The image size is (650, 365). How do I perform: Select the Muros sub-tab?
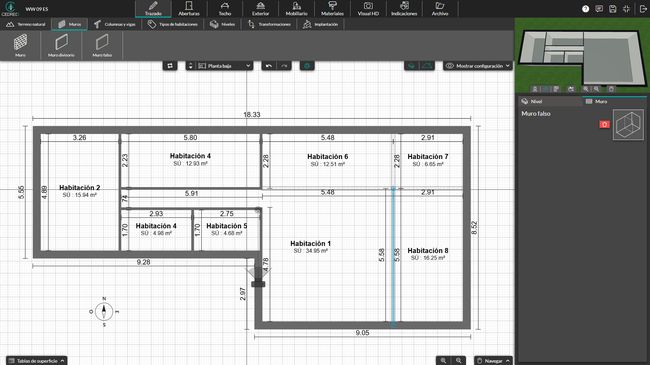click(69, 24)
